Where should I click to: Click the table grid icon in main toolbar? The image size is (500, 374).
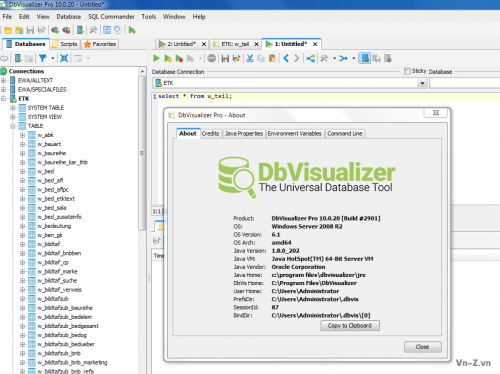coord(107,30)
